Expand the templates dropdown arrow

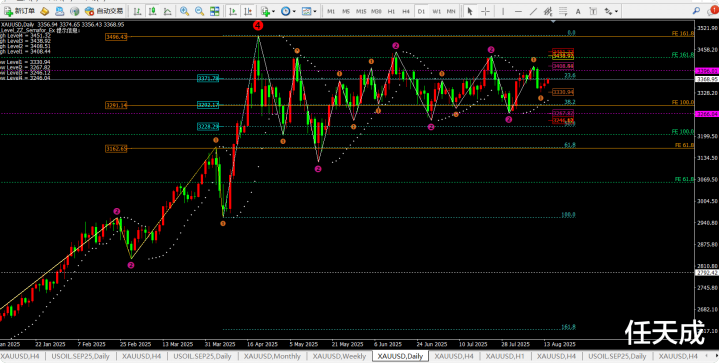pos(315,11)
